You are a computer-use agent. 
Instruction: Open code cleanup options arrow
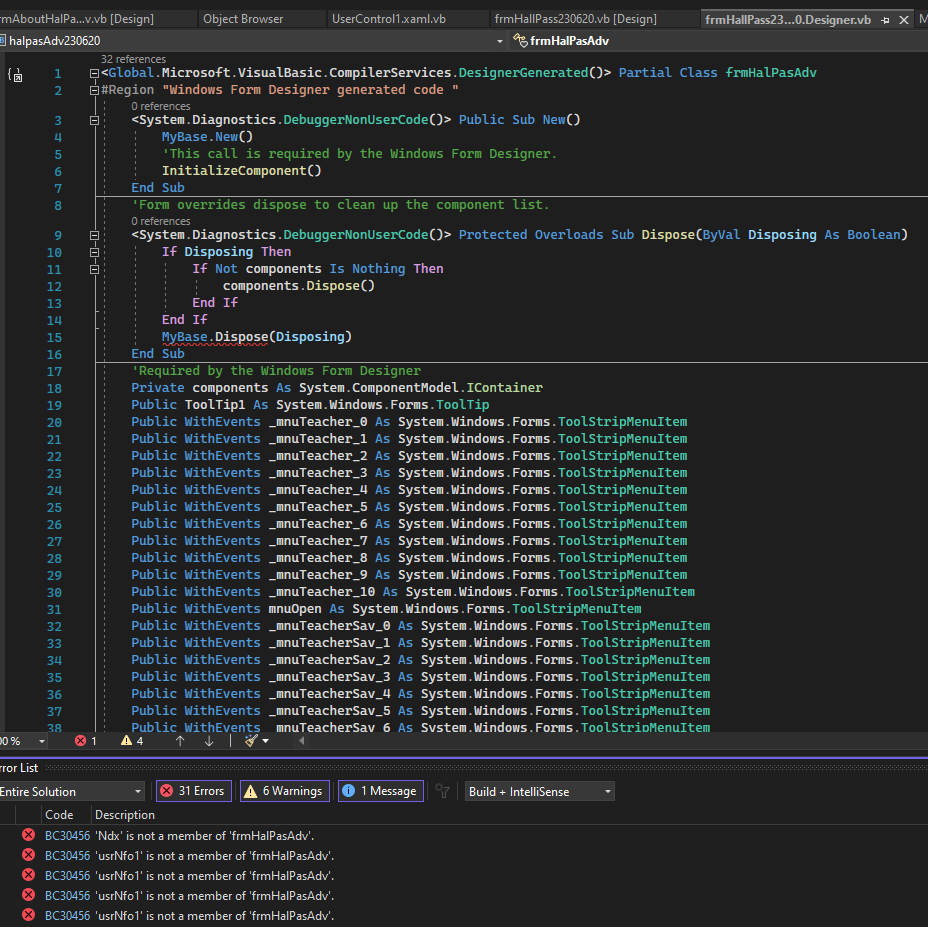[x=266, y=741]
